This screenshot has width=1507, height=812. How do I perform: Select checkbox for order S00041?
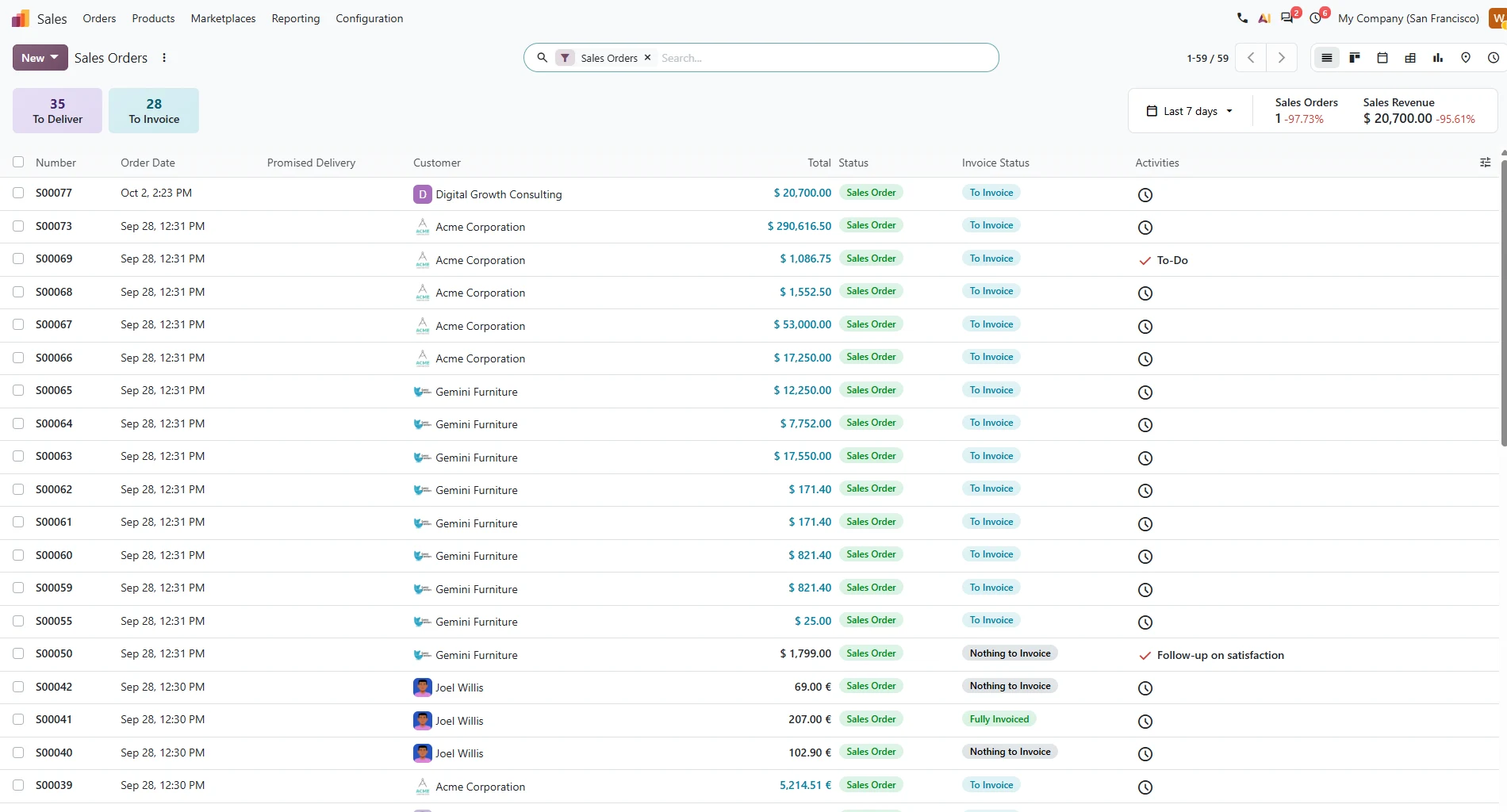(x=18, y=719)
